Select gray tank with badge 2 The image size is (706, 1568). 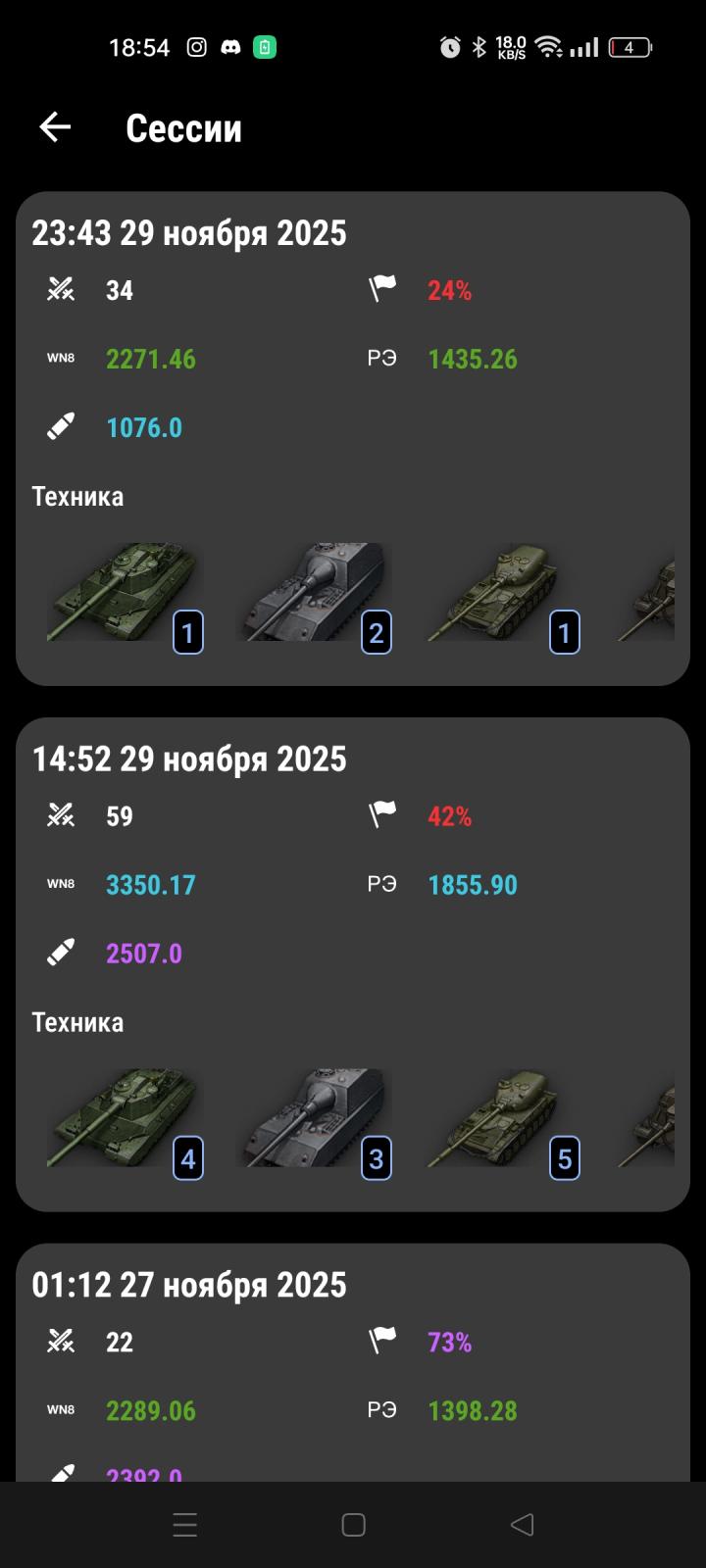point(314,593)
